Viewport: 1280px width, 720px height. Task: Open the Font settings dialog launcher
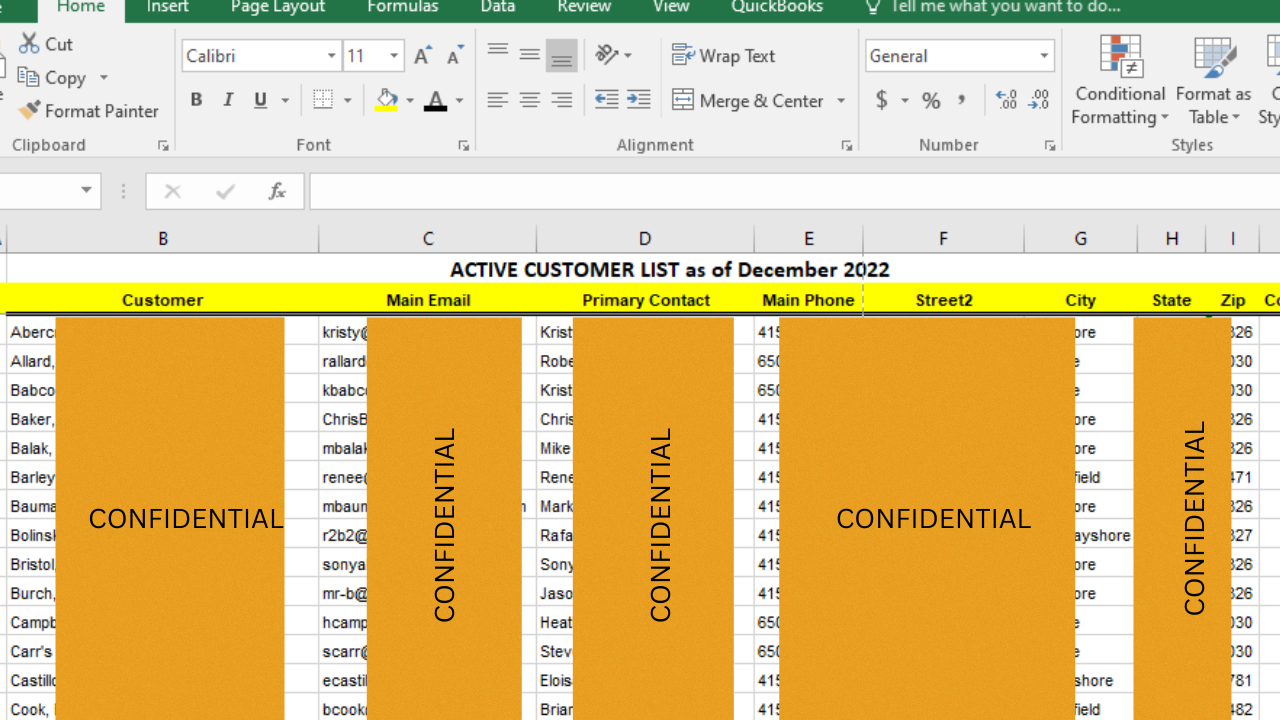[464, 146]
